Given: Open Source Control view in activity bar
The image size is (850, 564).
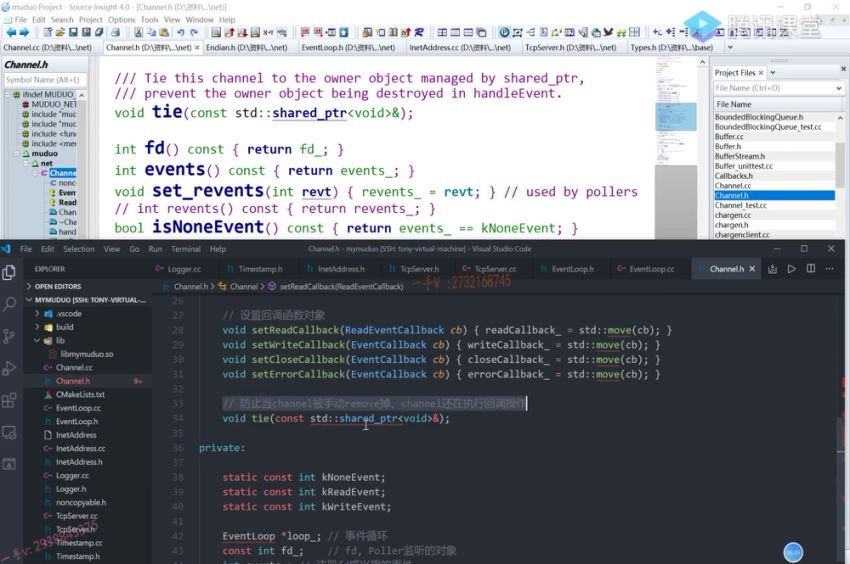Looking at the screenshot, I should click(10, 336).
